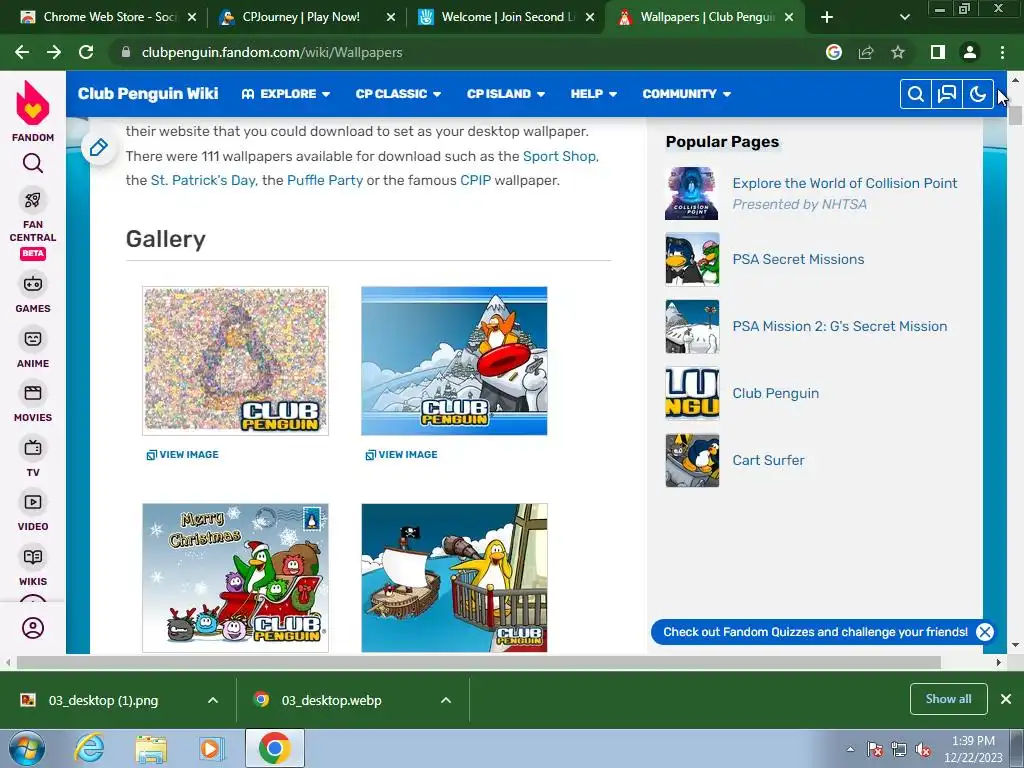Open the Anime sidebar icon

(x=33, y=338)
